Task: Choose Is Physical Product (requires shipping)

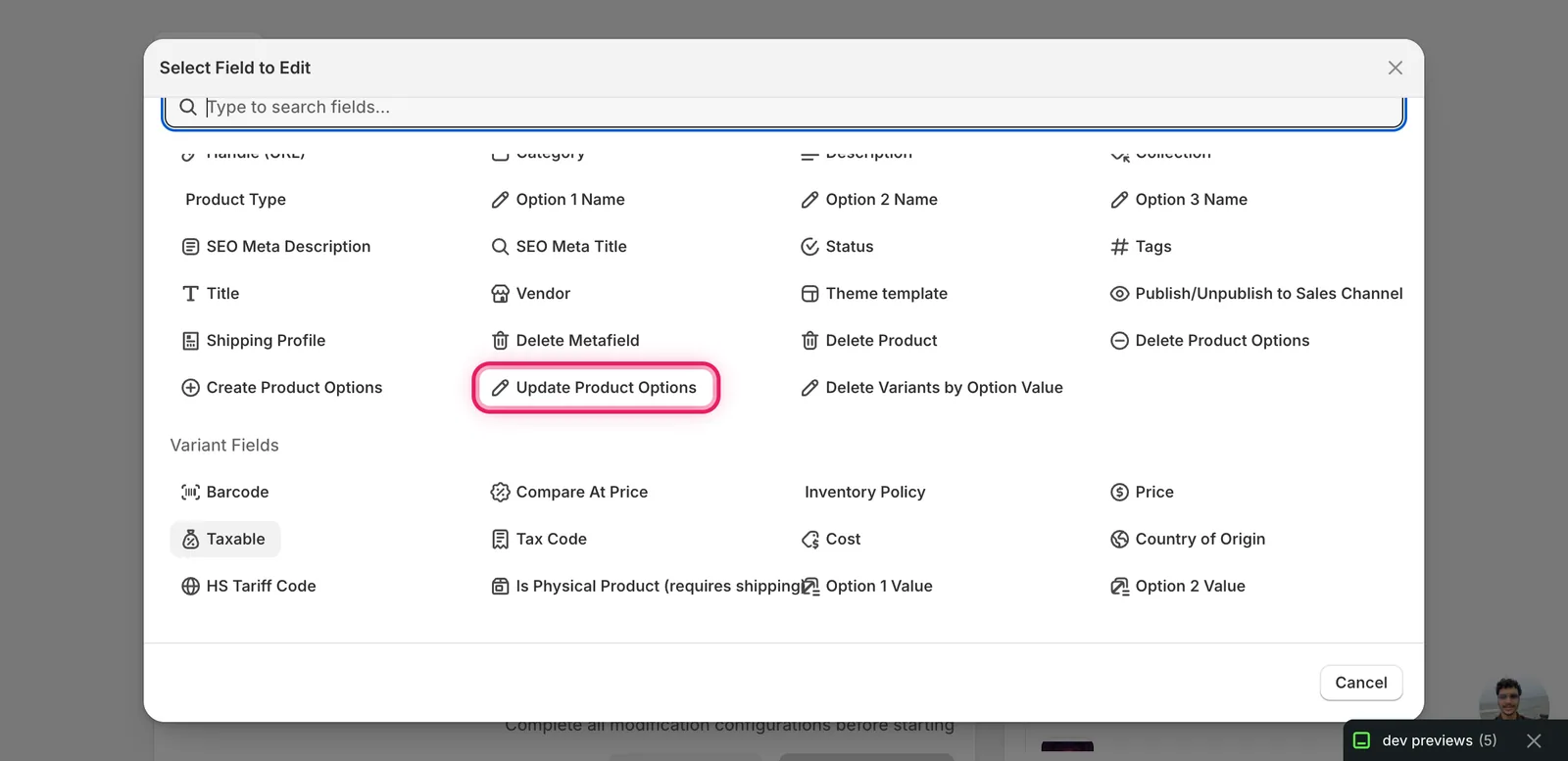Action: [x=646, y=587]
